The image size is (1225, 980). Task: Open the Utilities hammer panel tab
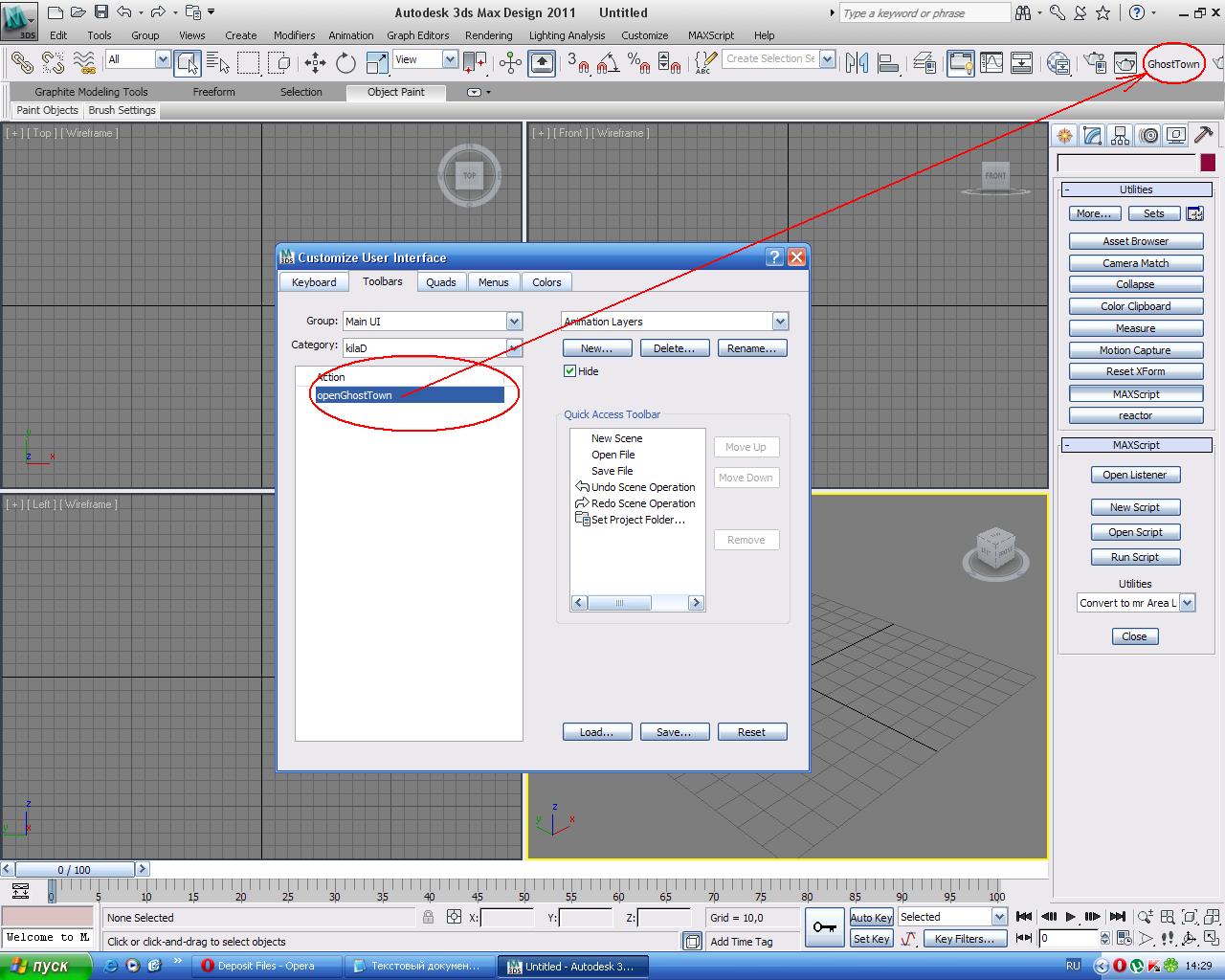coord(1204,135)
